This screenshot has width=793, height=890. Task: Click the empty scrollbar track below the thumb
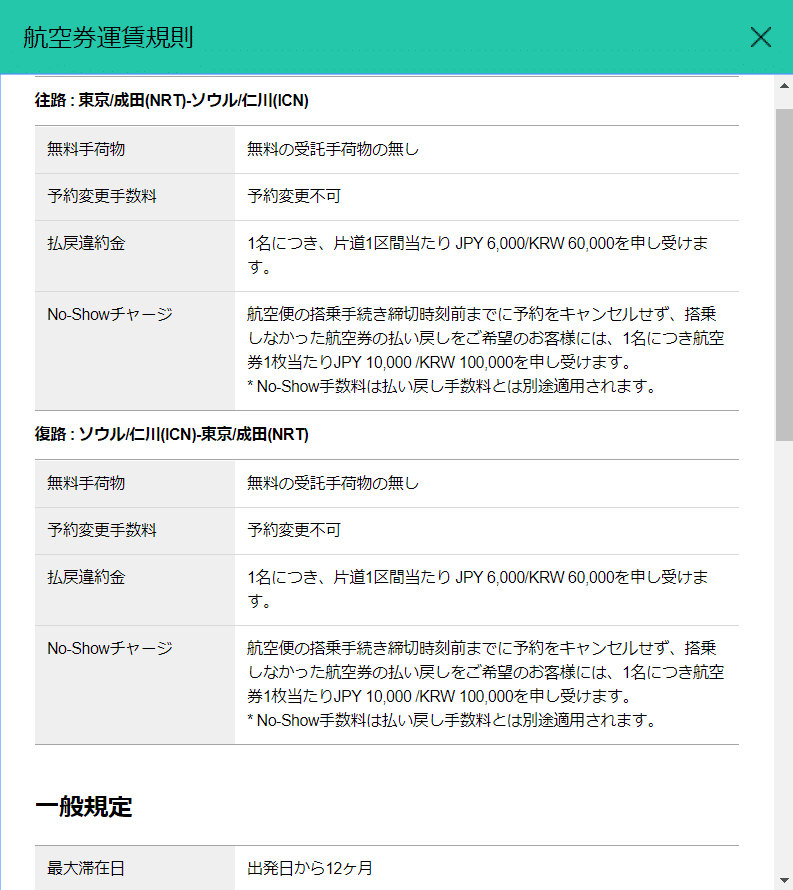coord(784,650)
